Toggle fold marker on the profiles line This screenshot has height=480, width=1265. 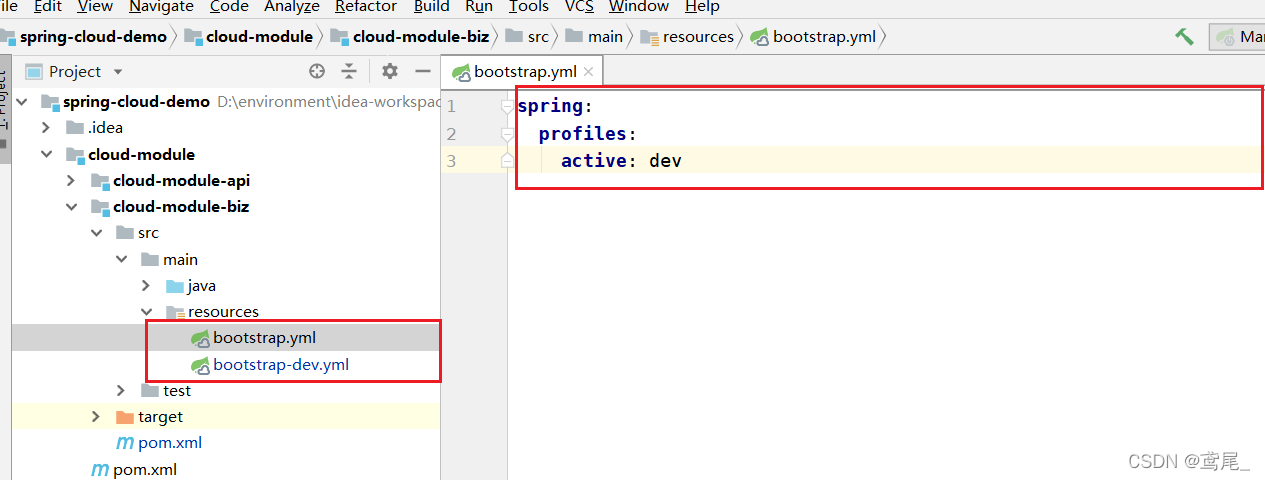[x=507, y=133]
